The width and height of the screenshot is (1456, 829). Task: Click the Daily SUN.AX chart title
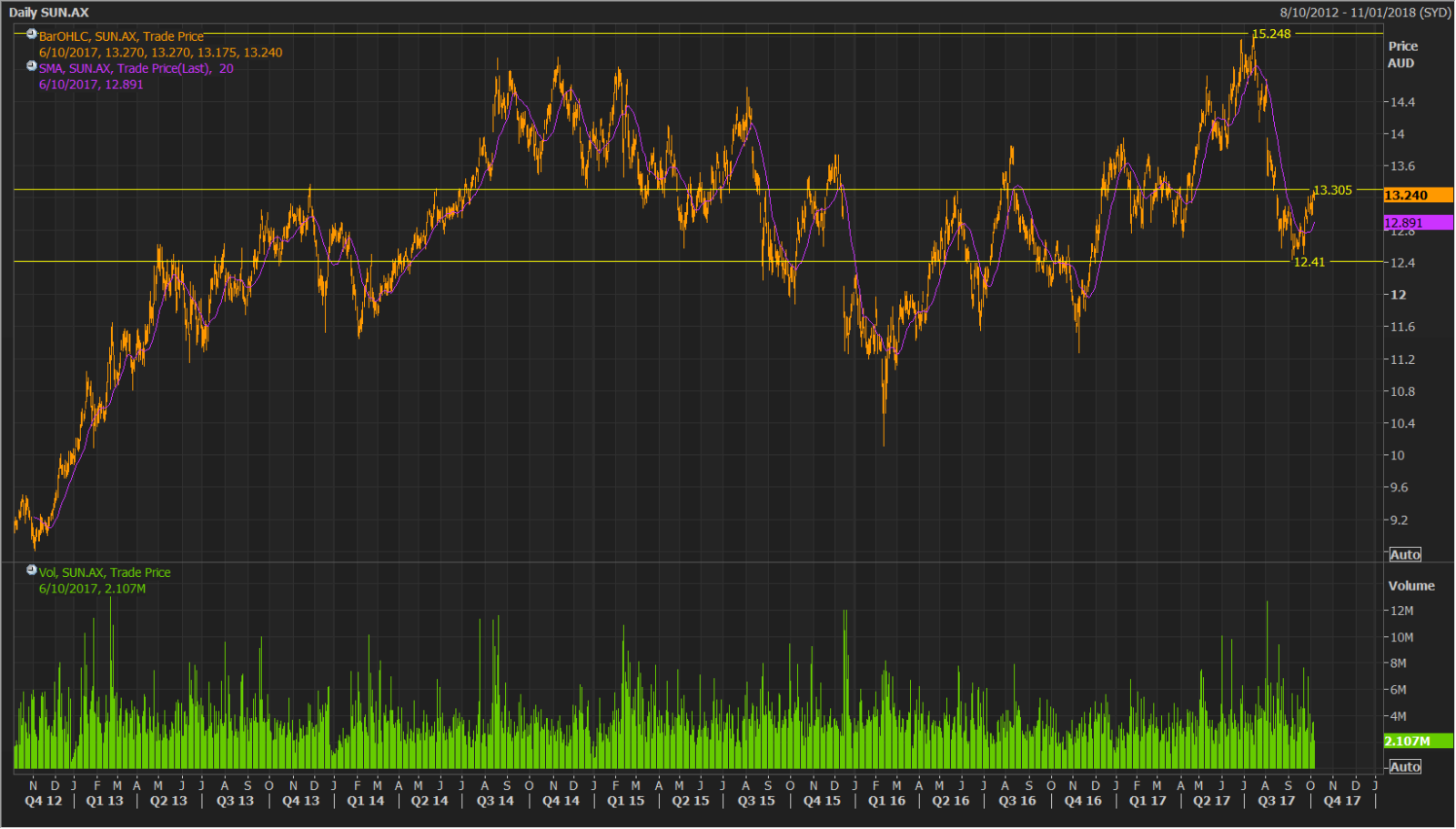(49, 13)
